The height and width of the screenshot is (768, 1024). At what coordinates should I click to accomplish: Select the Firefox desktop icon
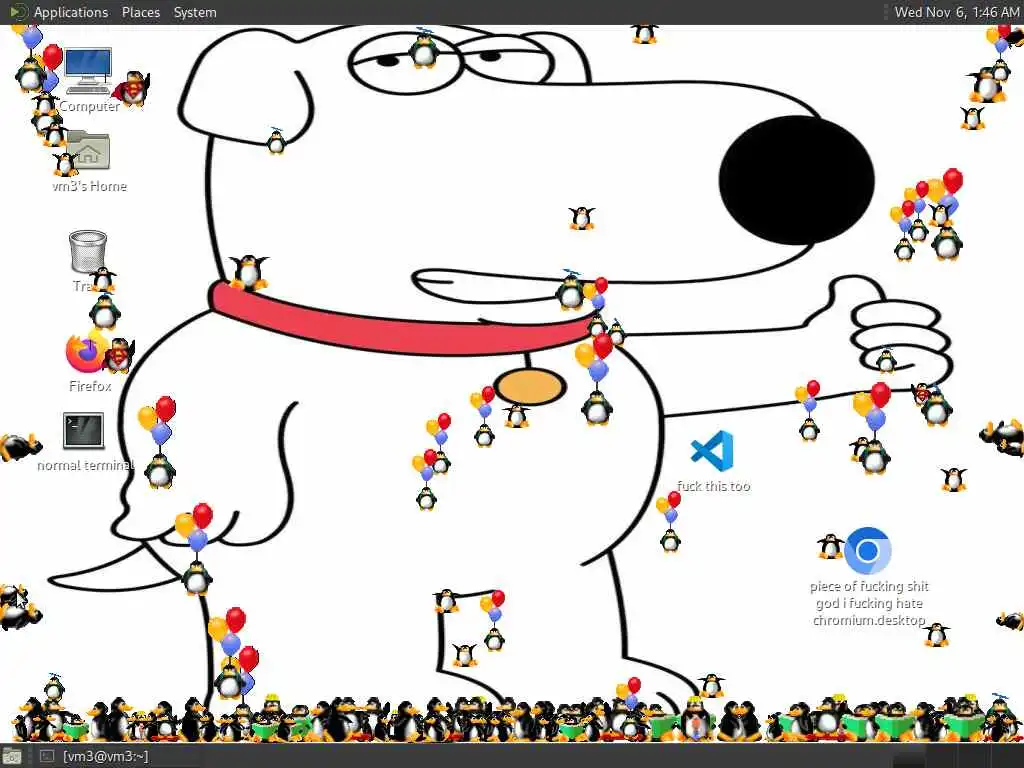pos(87,353)
